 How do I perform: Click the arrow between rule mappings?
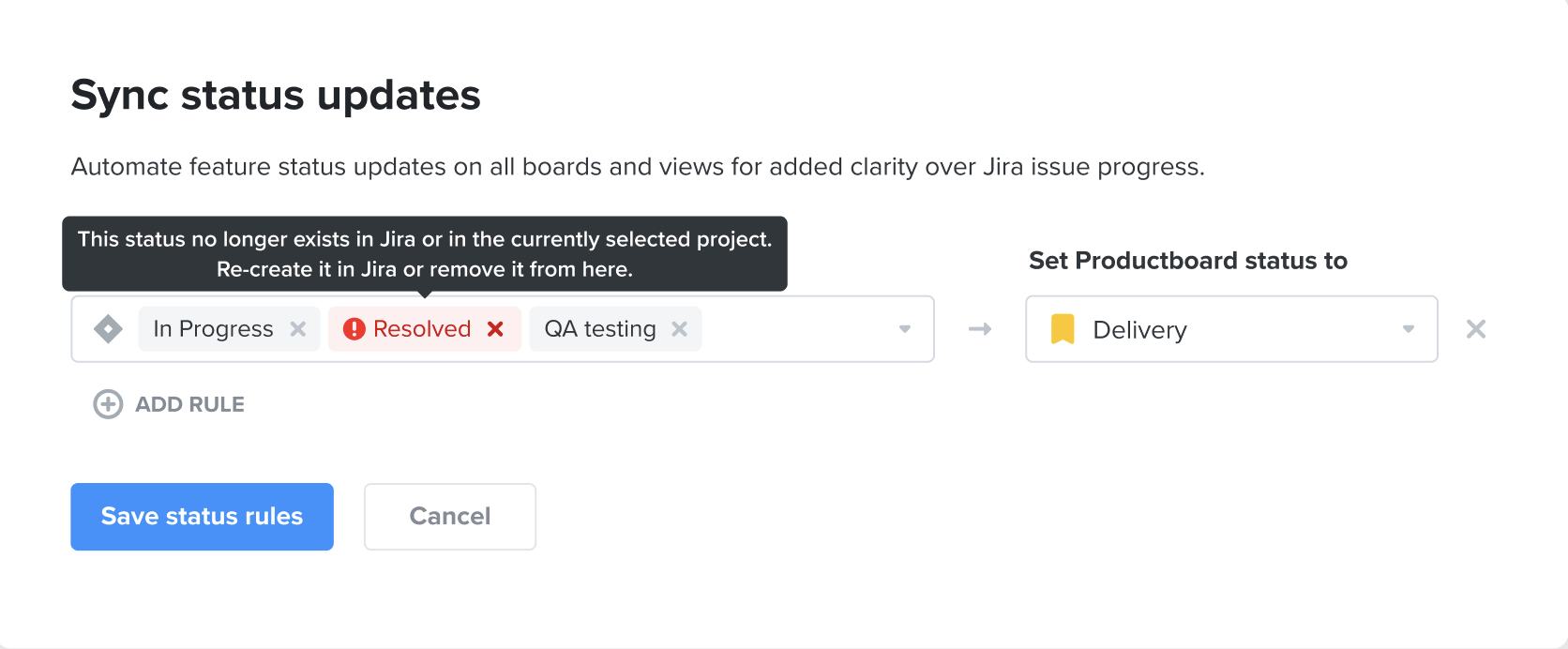(979, 328)
